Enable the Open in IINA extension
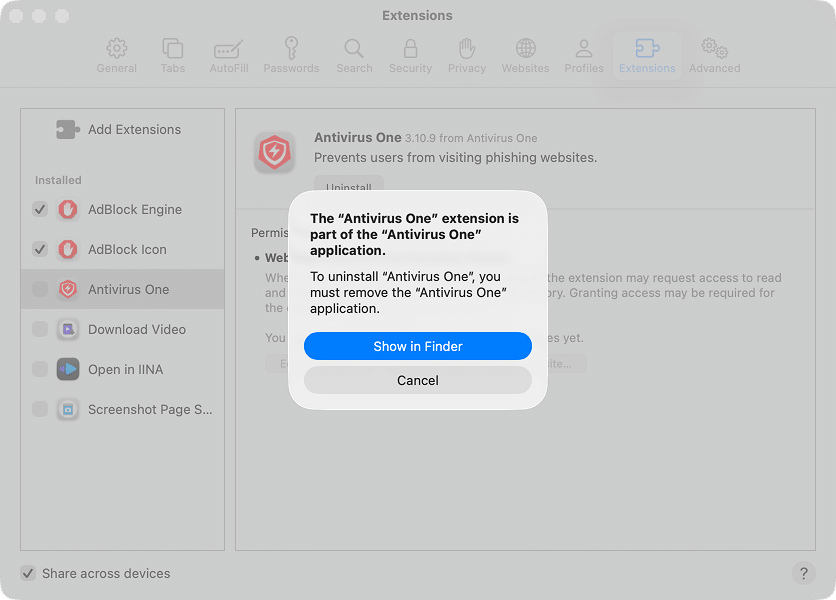The width and height of the screenshot is (836, 600). coord(40,369)
